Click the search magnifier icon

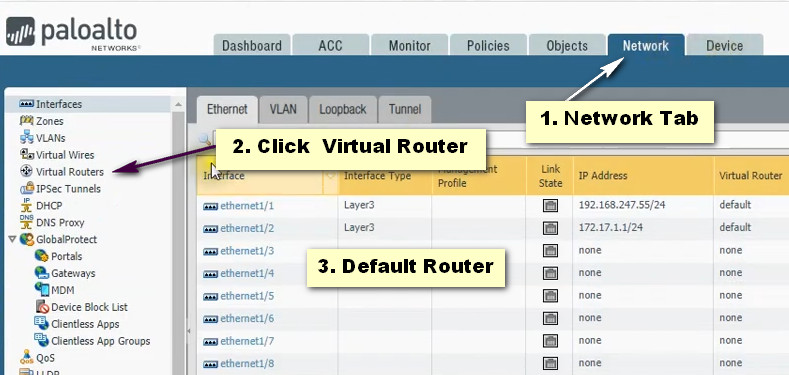tap(205, 139)
